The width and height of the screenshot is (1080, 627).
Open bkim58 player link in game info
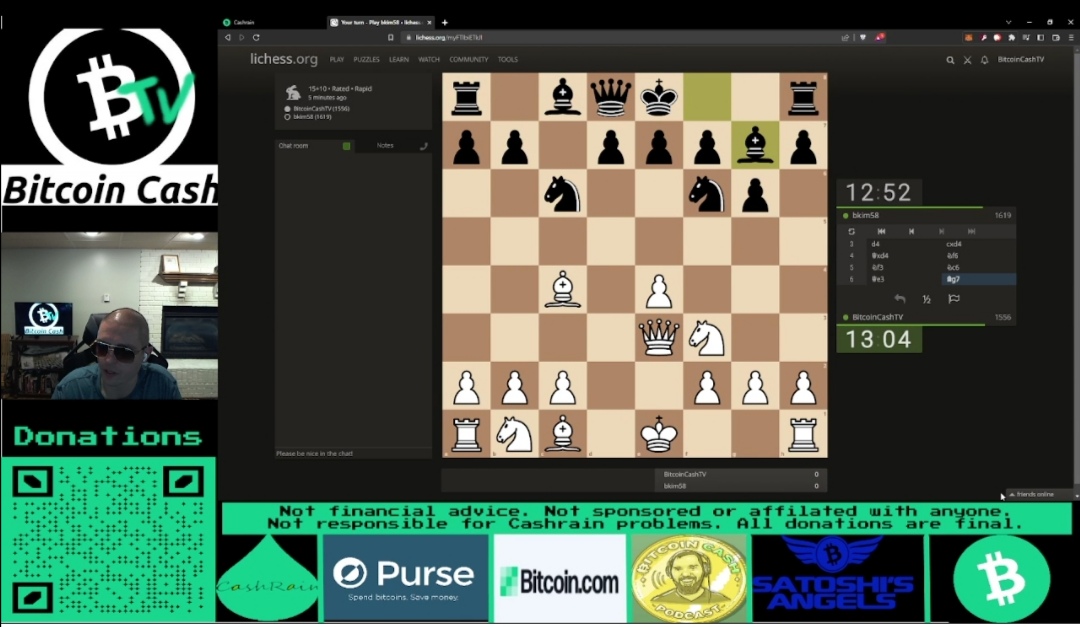coord(312,117)
